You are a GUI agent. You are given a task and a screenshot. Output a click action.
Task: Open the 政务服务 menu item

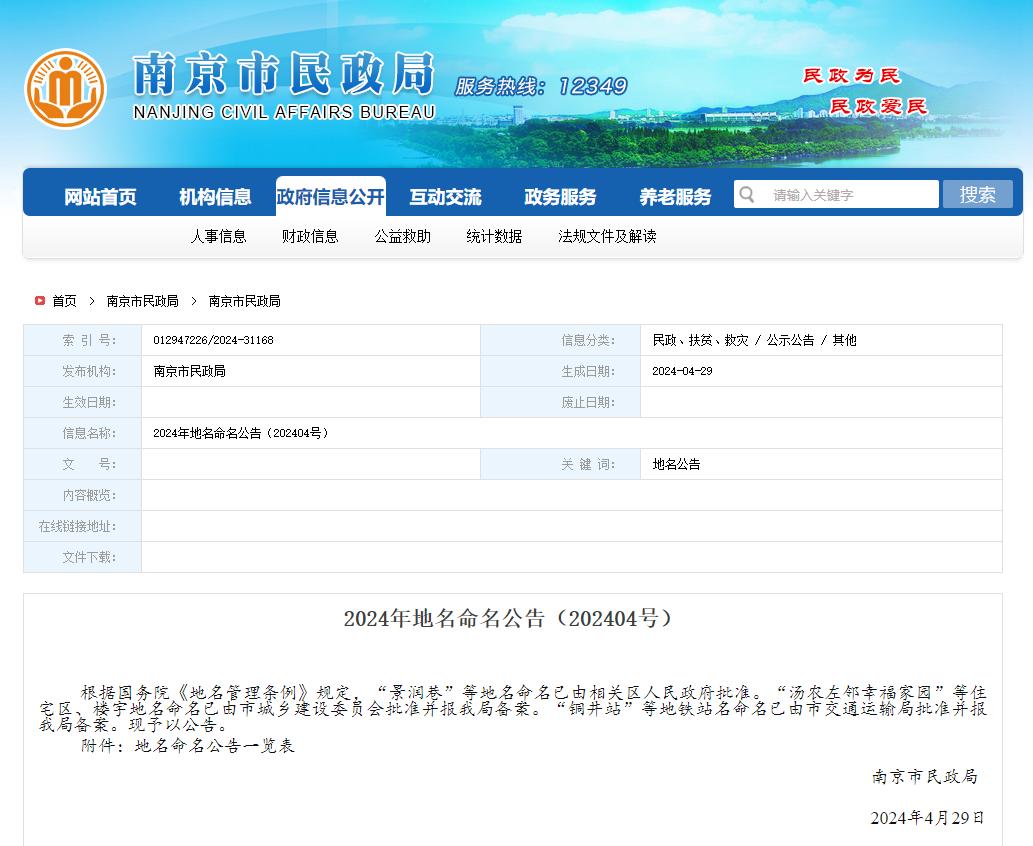click(x=560, y=197)
